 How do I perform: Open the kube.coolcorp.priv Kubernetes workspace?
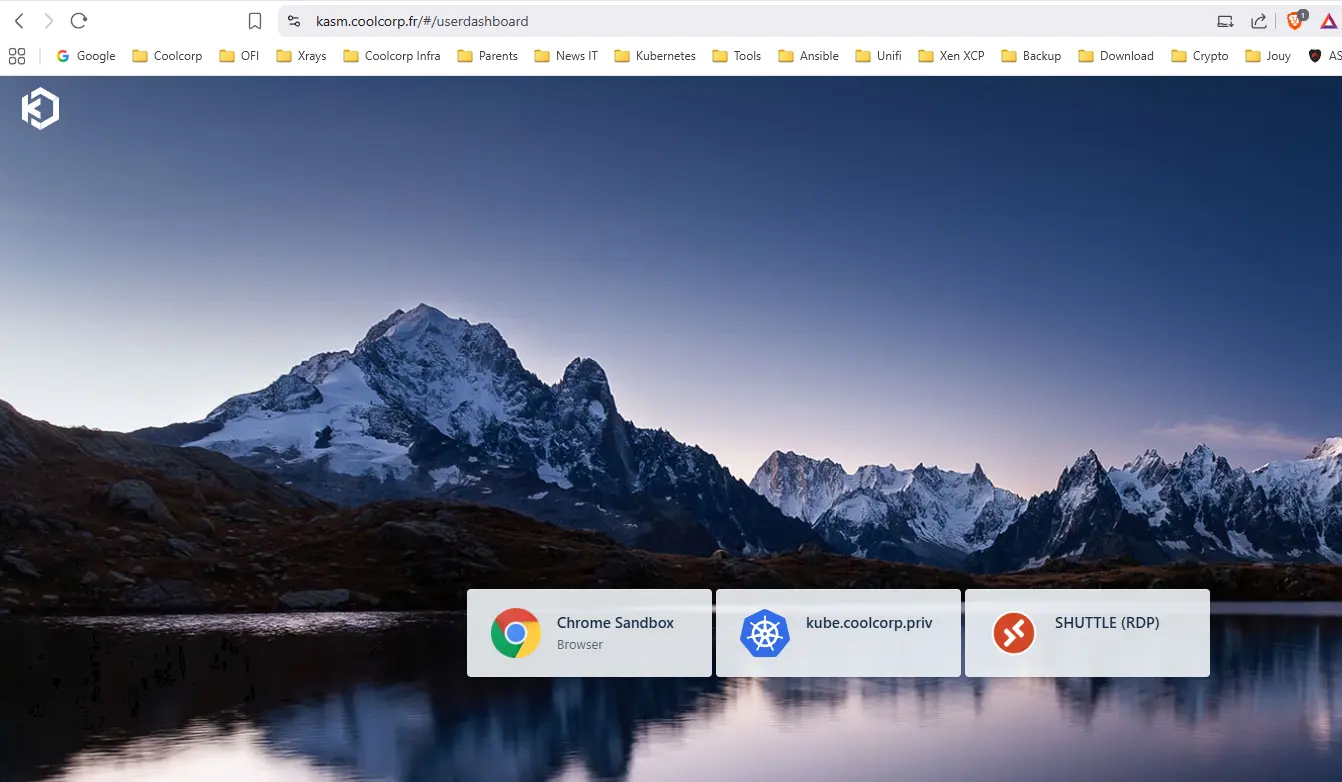point(838,633)
